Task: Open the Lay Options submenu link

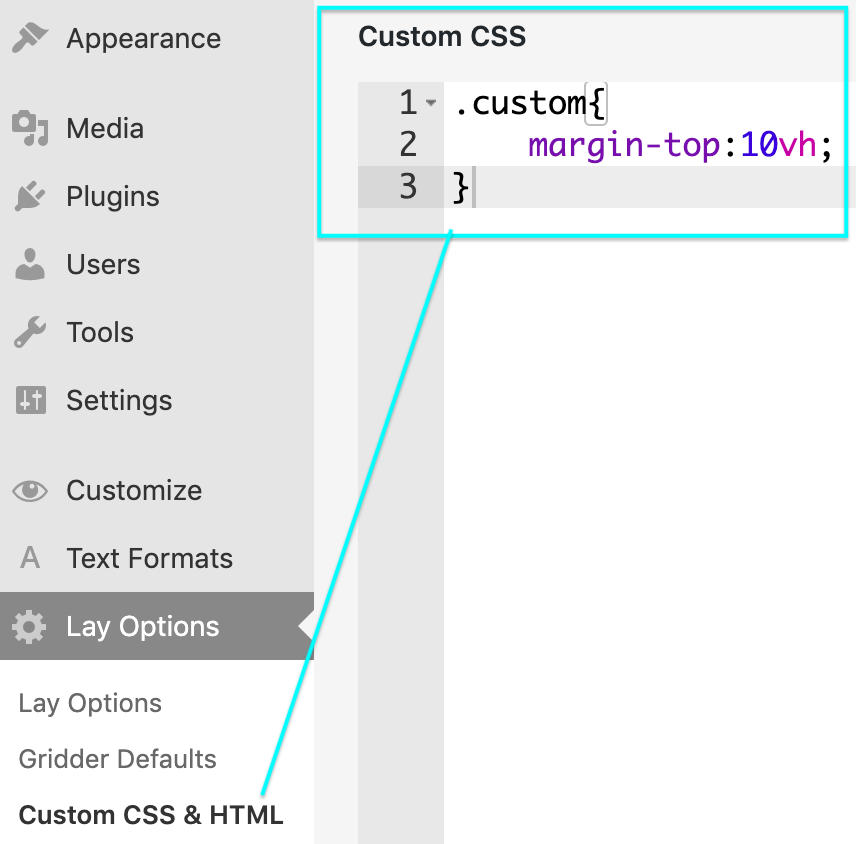Action: coord(90,703)
